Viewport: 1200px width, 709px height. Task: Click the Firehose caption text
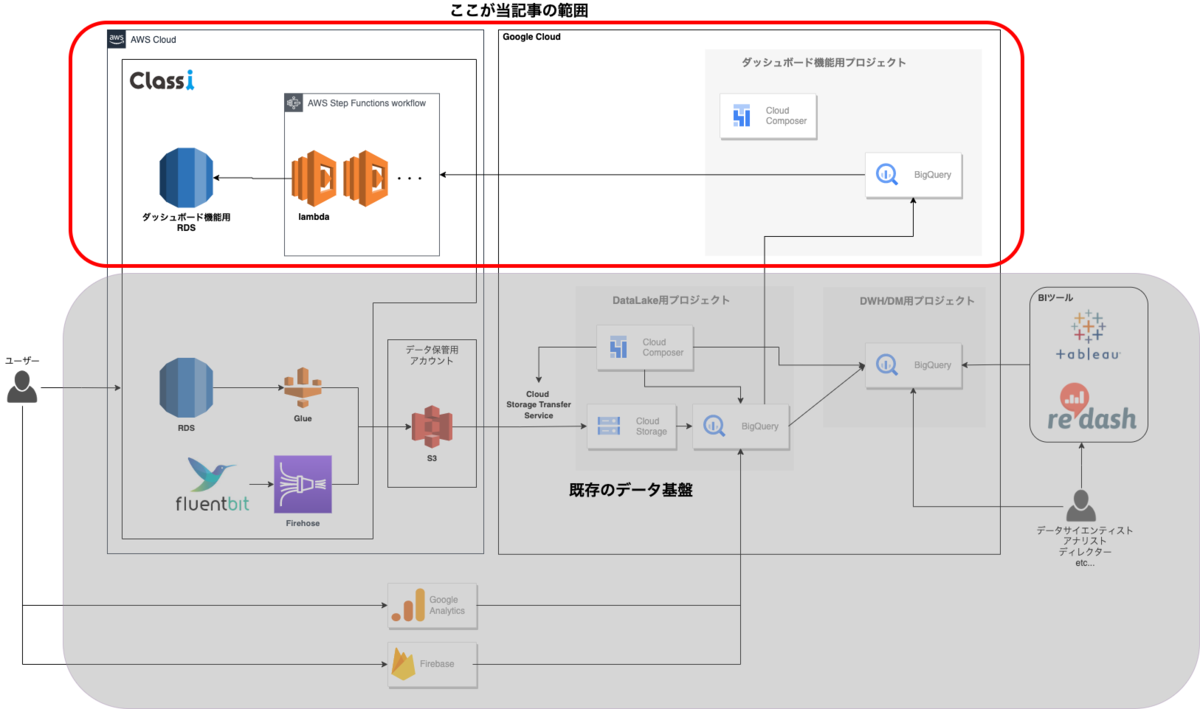tap(302, 523)
